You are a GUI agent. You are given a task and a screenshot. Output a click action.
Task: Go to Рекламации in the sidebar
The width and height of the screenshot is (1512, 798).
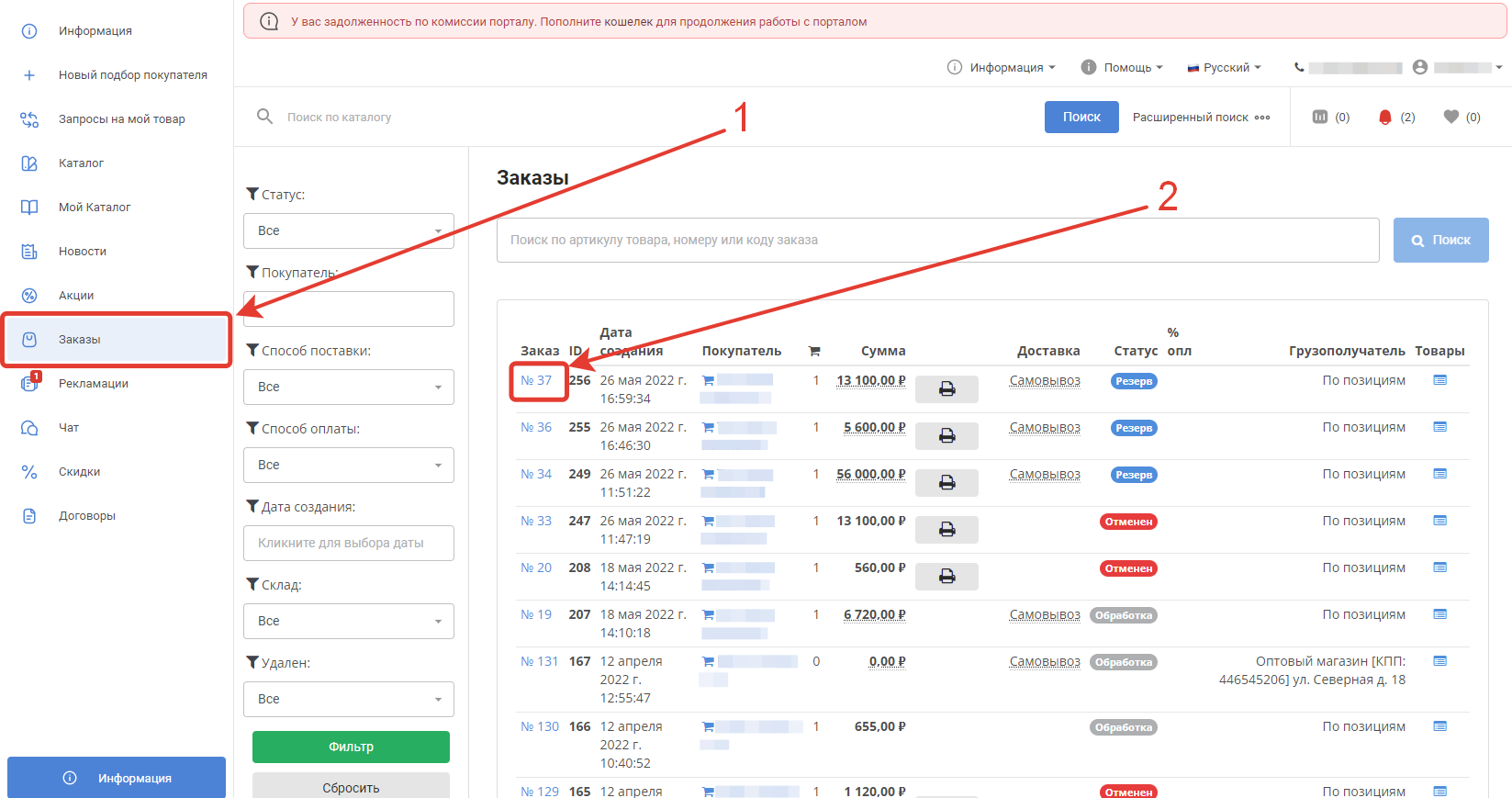click(x=93, y=384)
